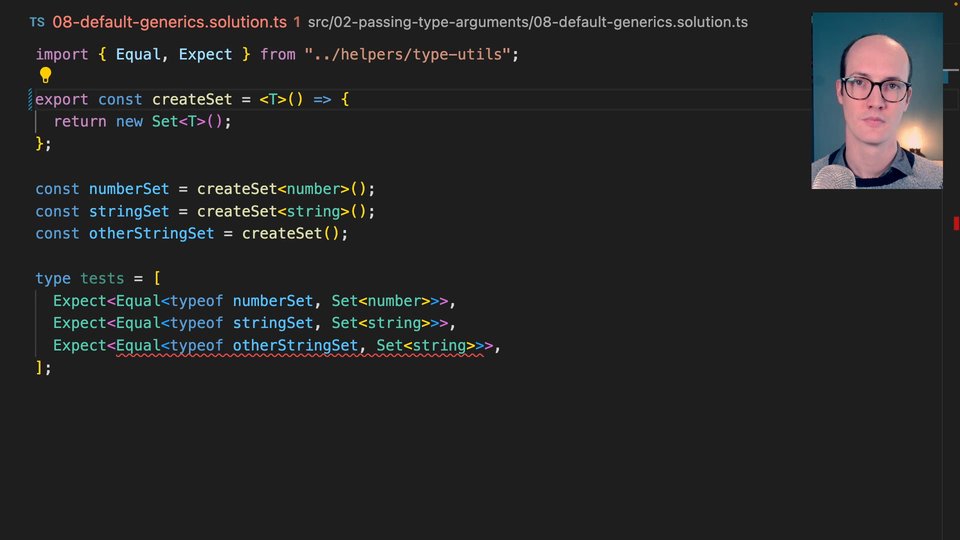
Task: Click the presenter webcam video overlay
Action: pyautogui.click(x=876, y=100)
